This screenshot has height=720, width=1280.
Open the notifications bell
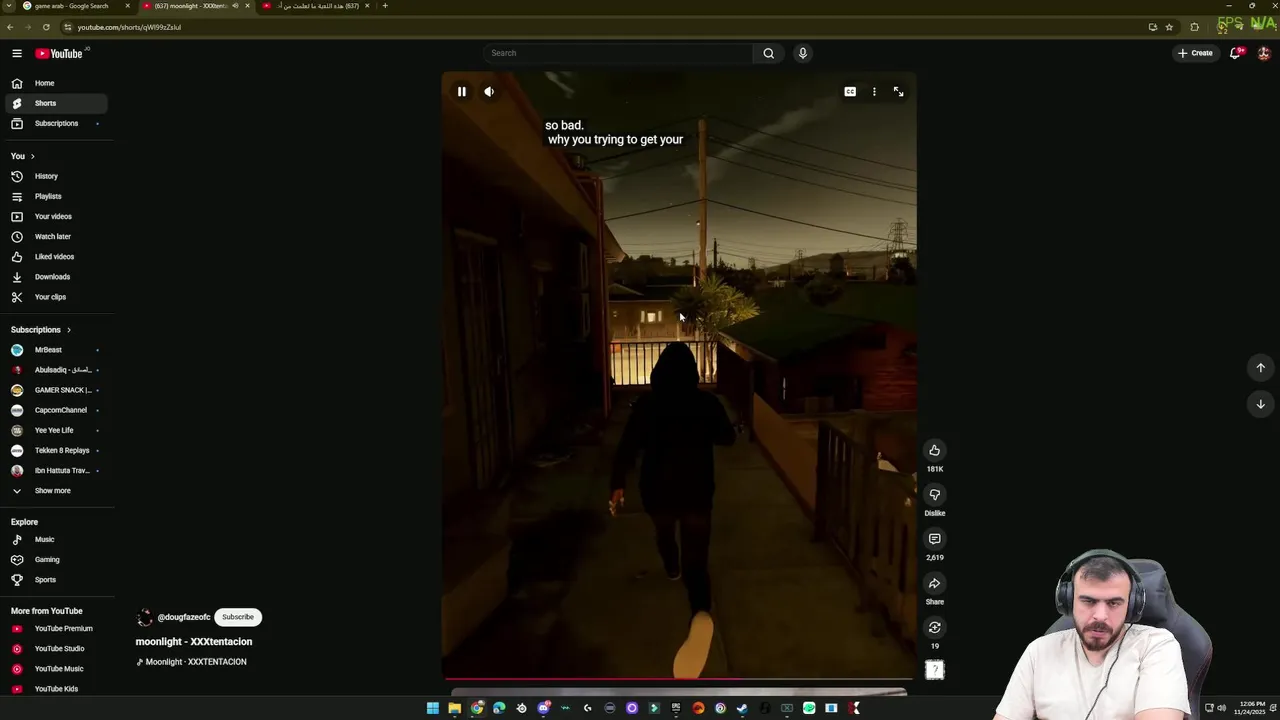tap(1235, 53)
